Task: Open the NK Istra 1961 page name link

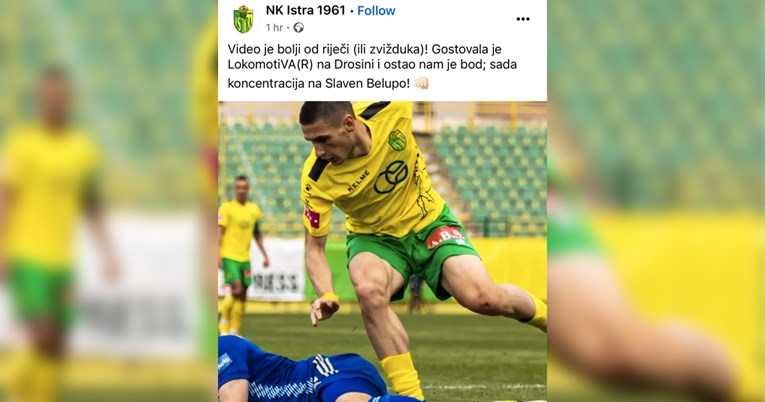Action: coord(305,10)
